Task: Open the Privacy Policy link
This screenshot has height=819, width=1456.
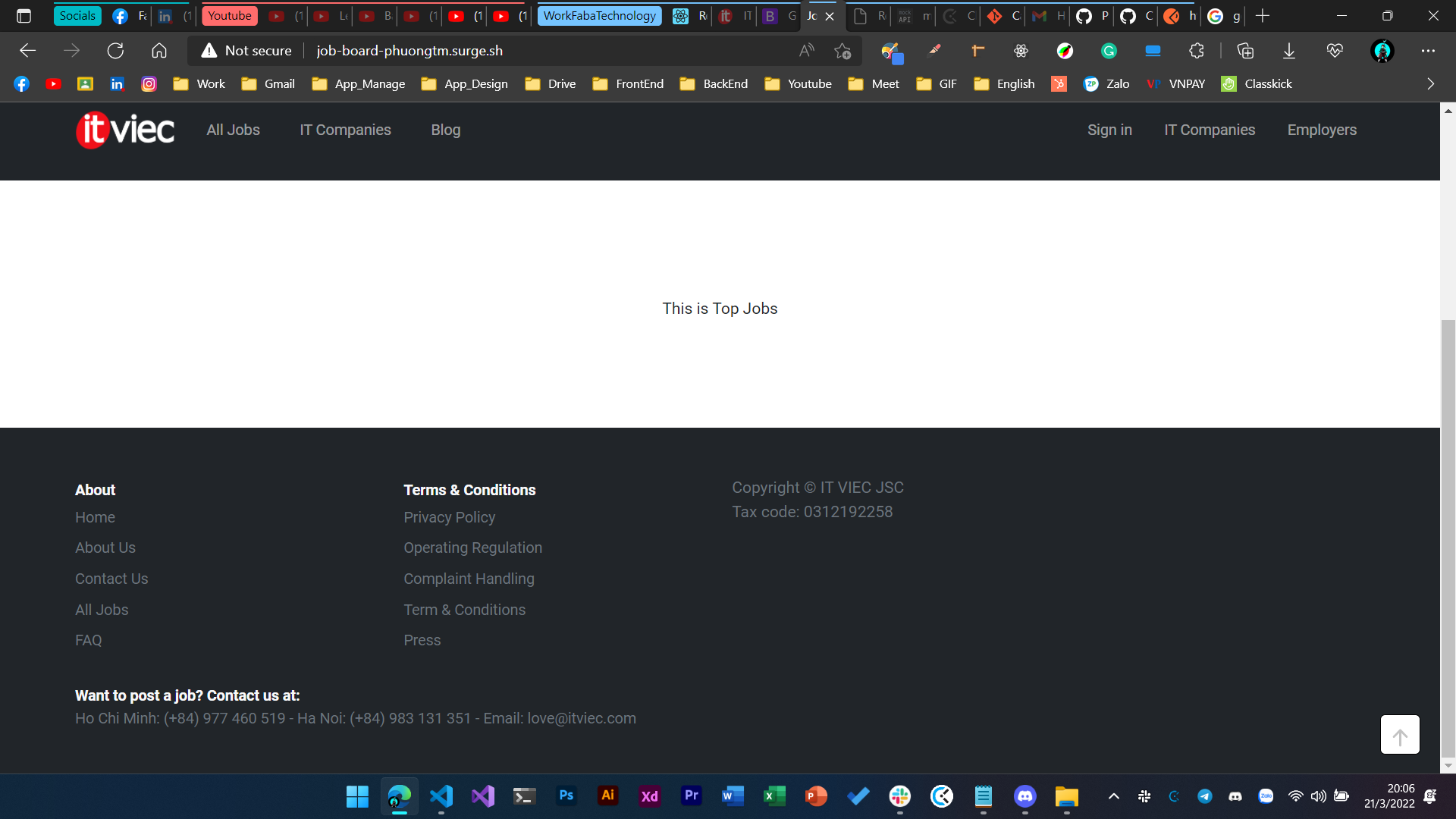Action: [x=449, y=517]
